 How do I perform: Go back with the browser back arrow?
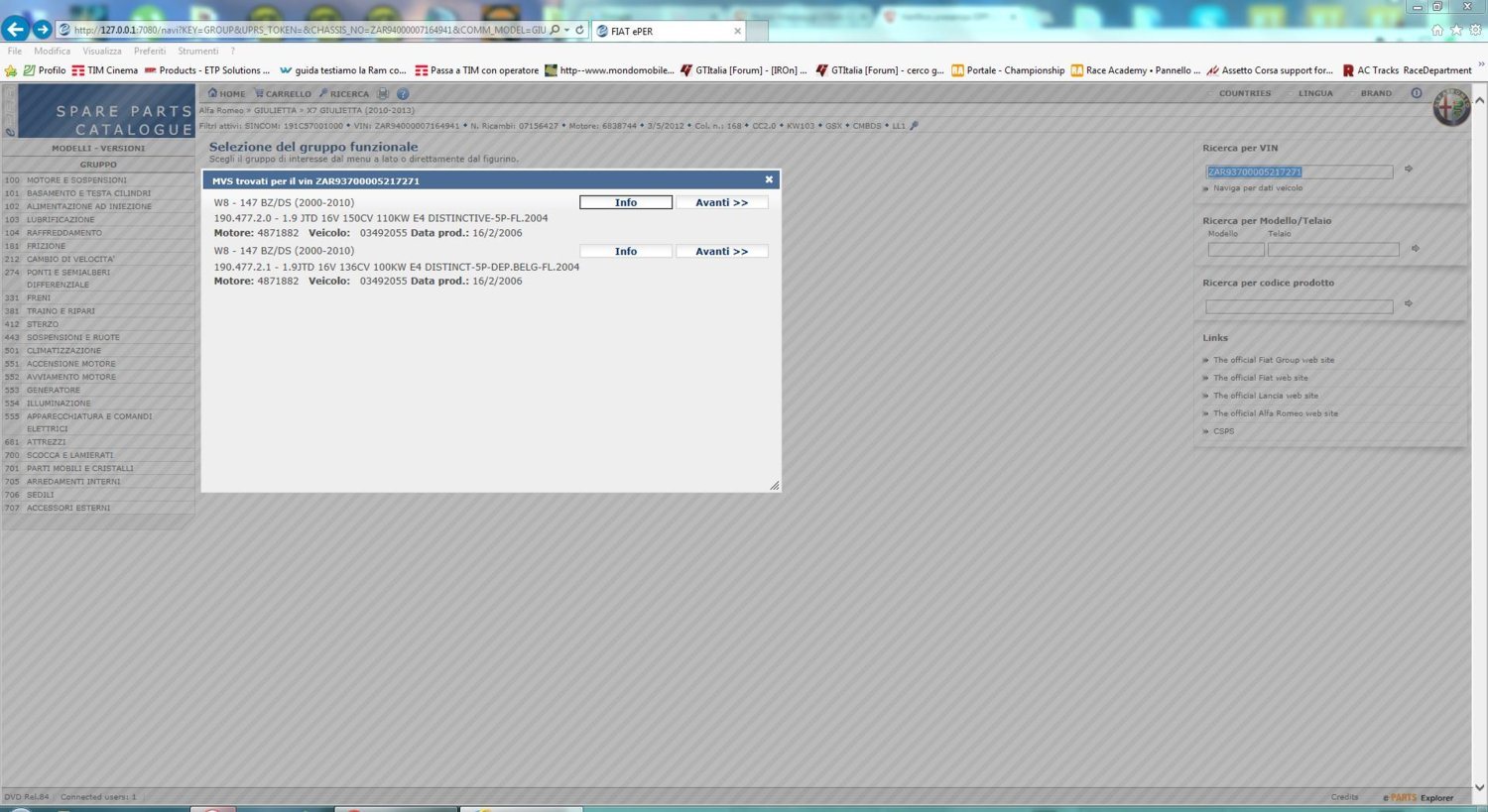[x=15, y=30]
